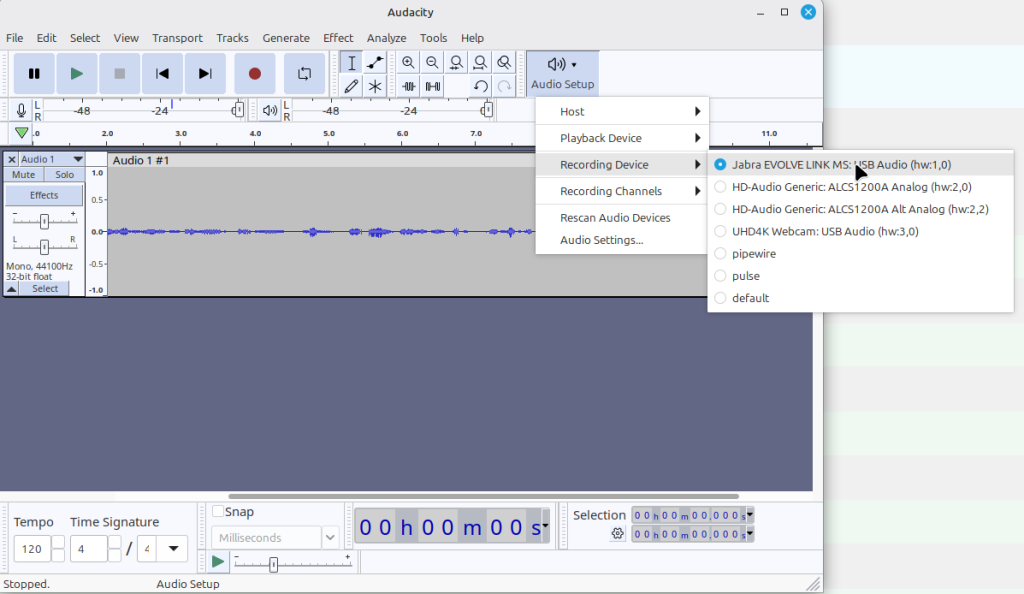Start playback with the green Play button
Screen dimensions: 1024x594
tap(76, 74)
